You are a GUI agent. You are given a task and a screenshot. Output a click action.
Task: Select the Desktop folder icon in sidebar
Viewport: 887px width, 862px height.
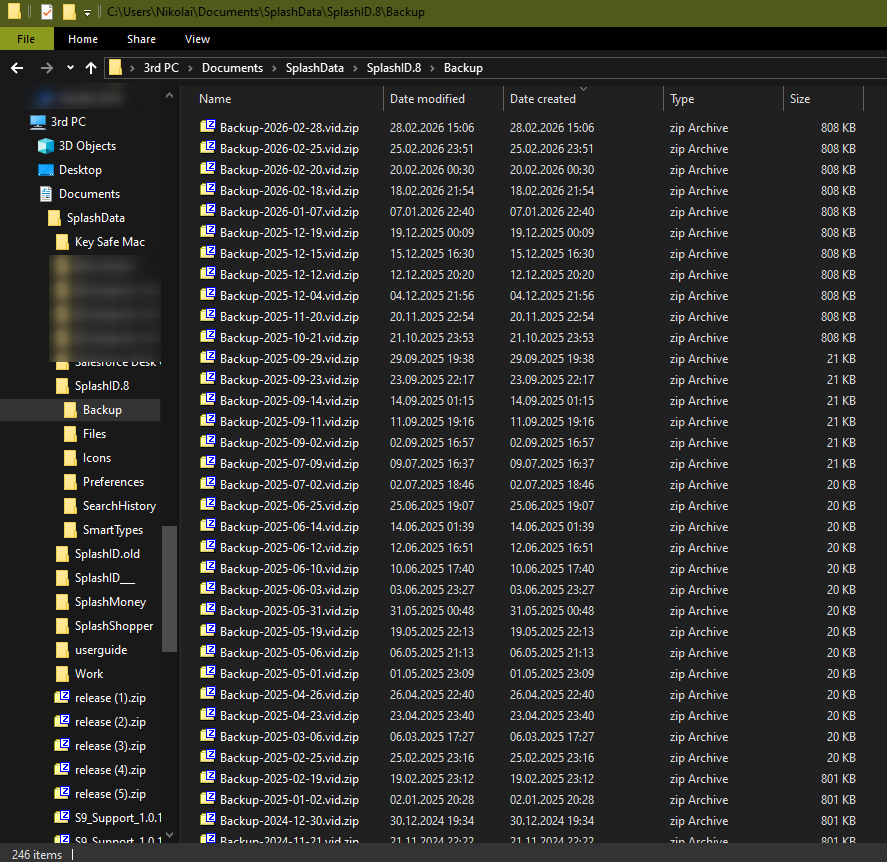[46, 170]
